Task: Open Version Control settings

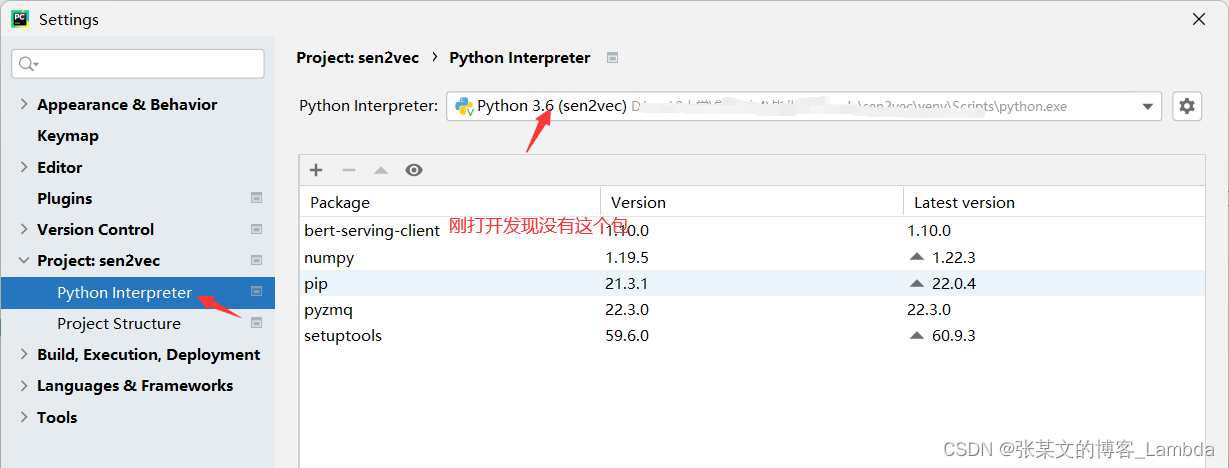Action: [96, 229]
